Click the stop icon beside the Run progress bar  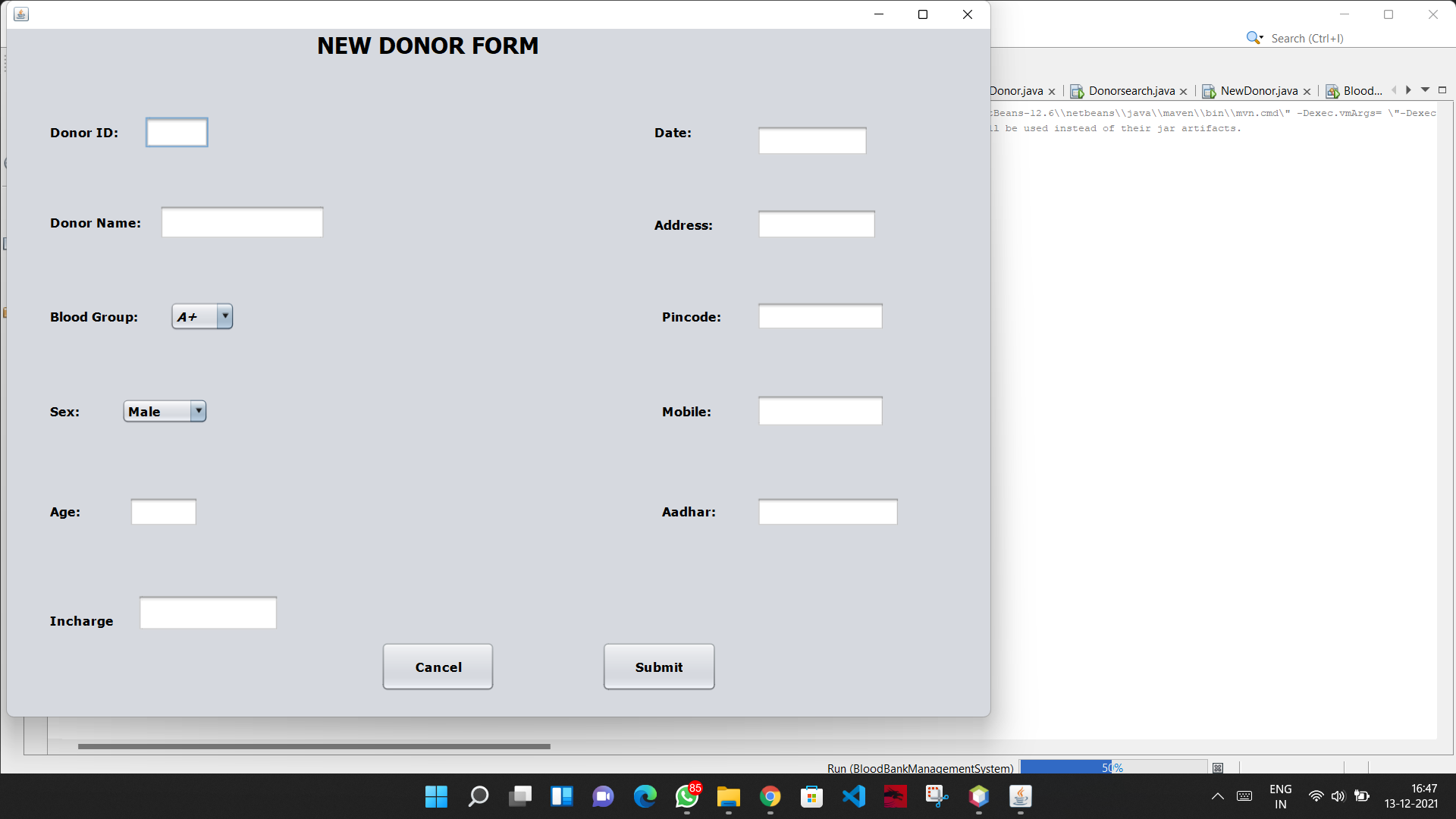tap(1218, 767)
